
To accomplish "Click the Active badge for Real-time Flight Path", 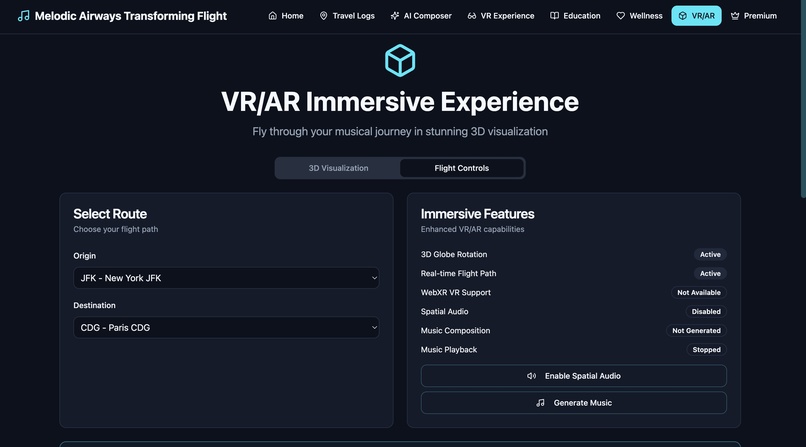I will click(x=710, y=273).
